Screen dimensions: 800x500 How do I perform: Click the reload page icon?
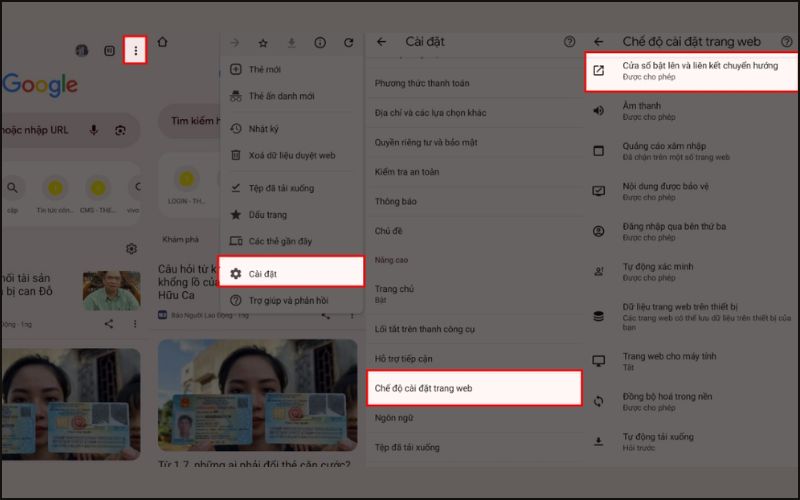click(348, 43)
